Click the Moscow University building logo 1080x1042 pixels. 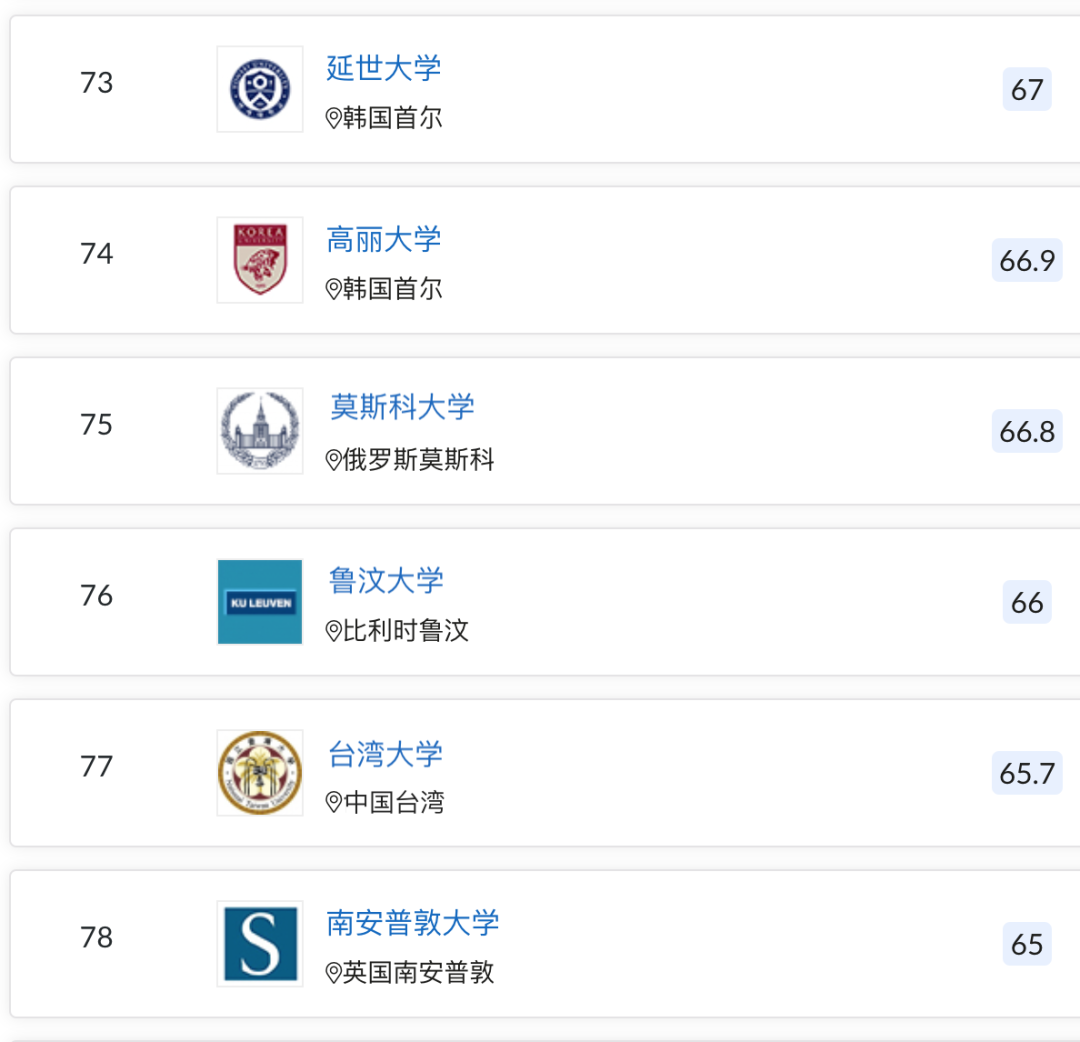click(x=260, y=431)
